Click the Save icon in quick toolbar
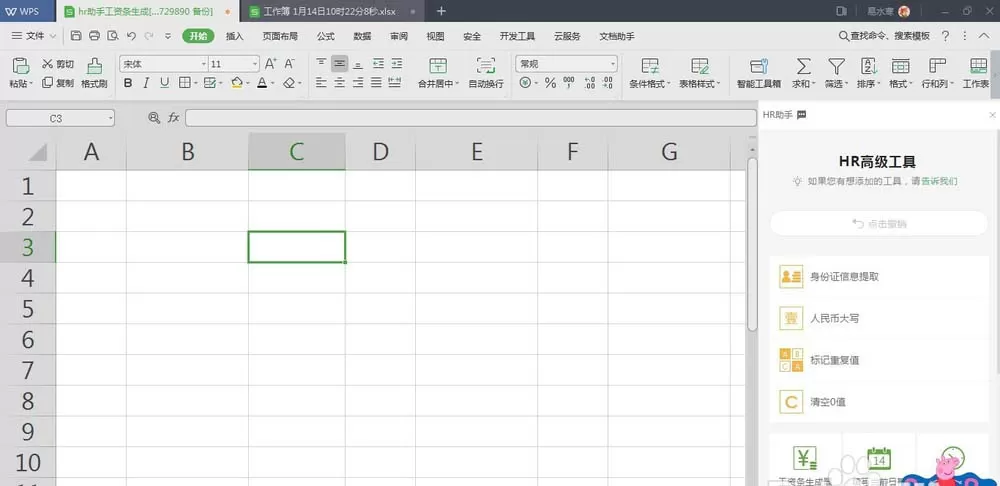Viewport: 1000px width, 486px height. pyautogui.click(x=76, y=36)
